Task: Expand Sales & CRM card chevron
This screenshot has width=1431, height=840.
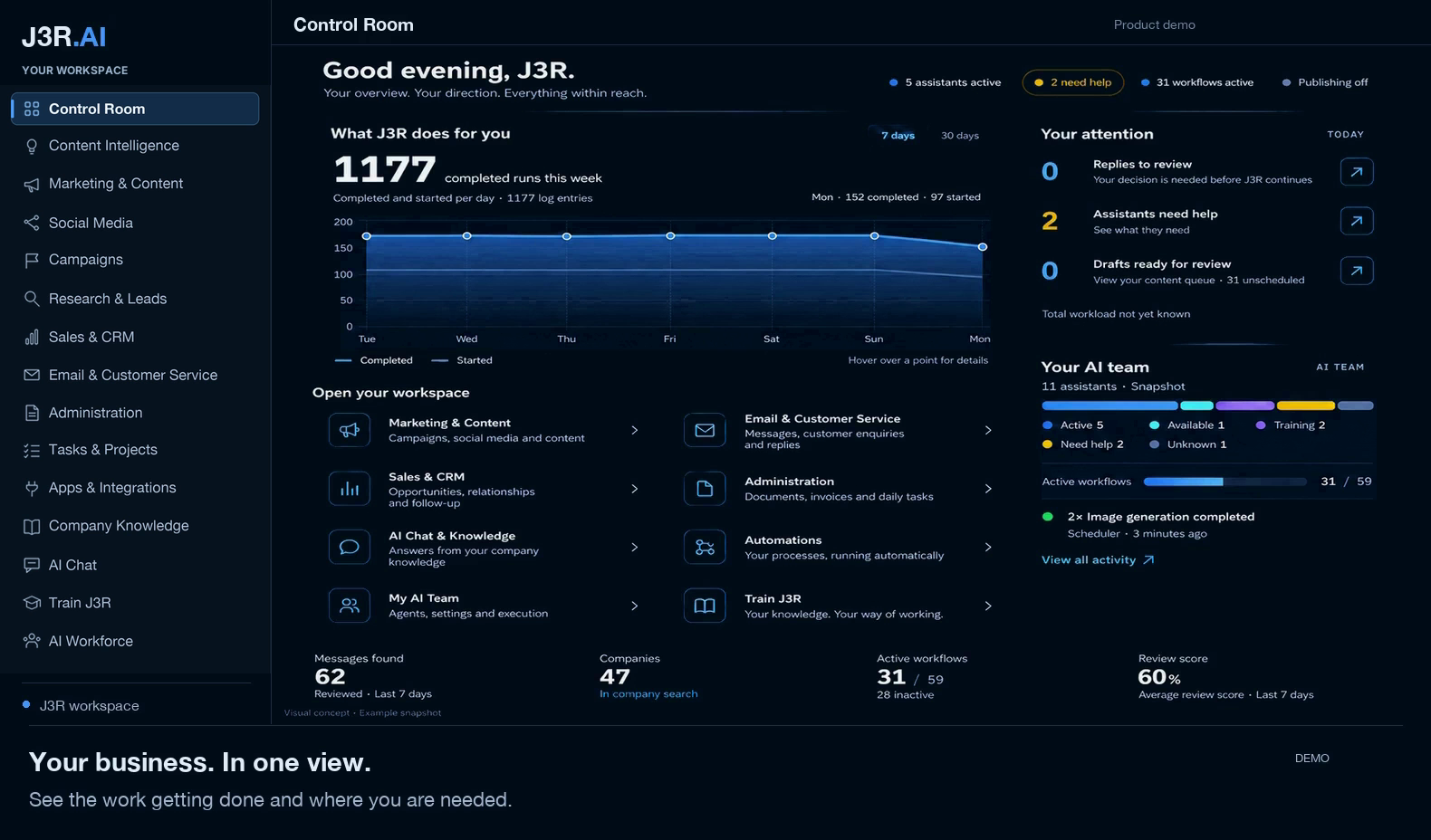Action: point(634,489)
